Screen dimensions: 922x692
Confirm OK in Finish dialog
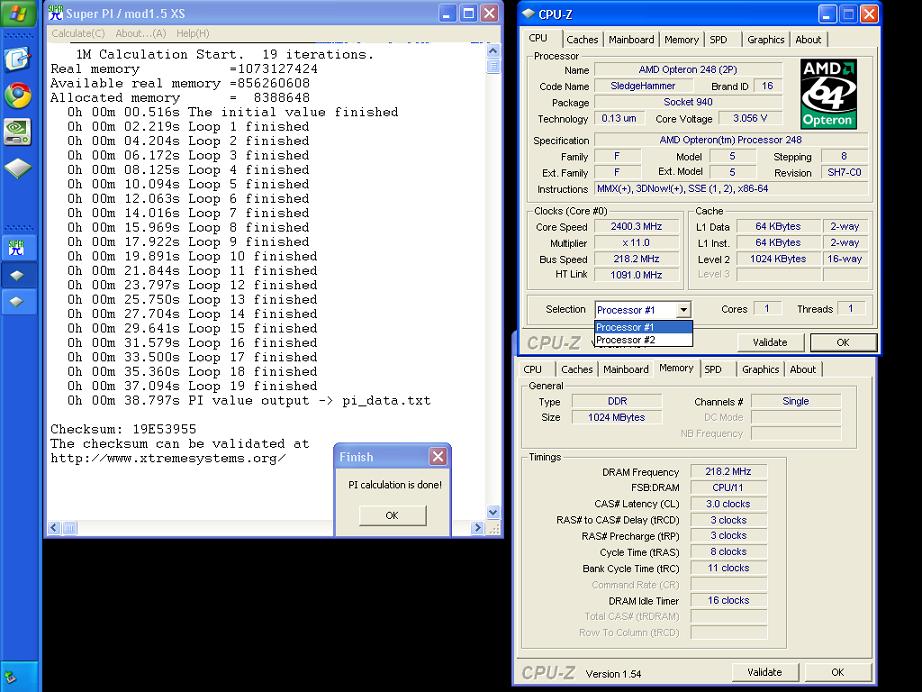[x=392, y=515]
